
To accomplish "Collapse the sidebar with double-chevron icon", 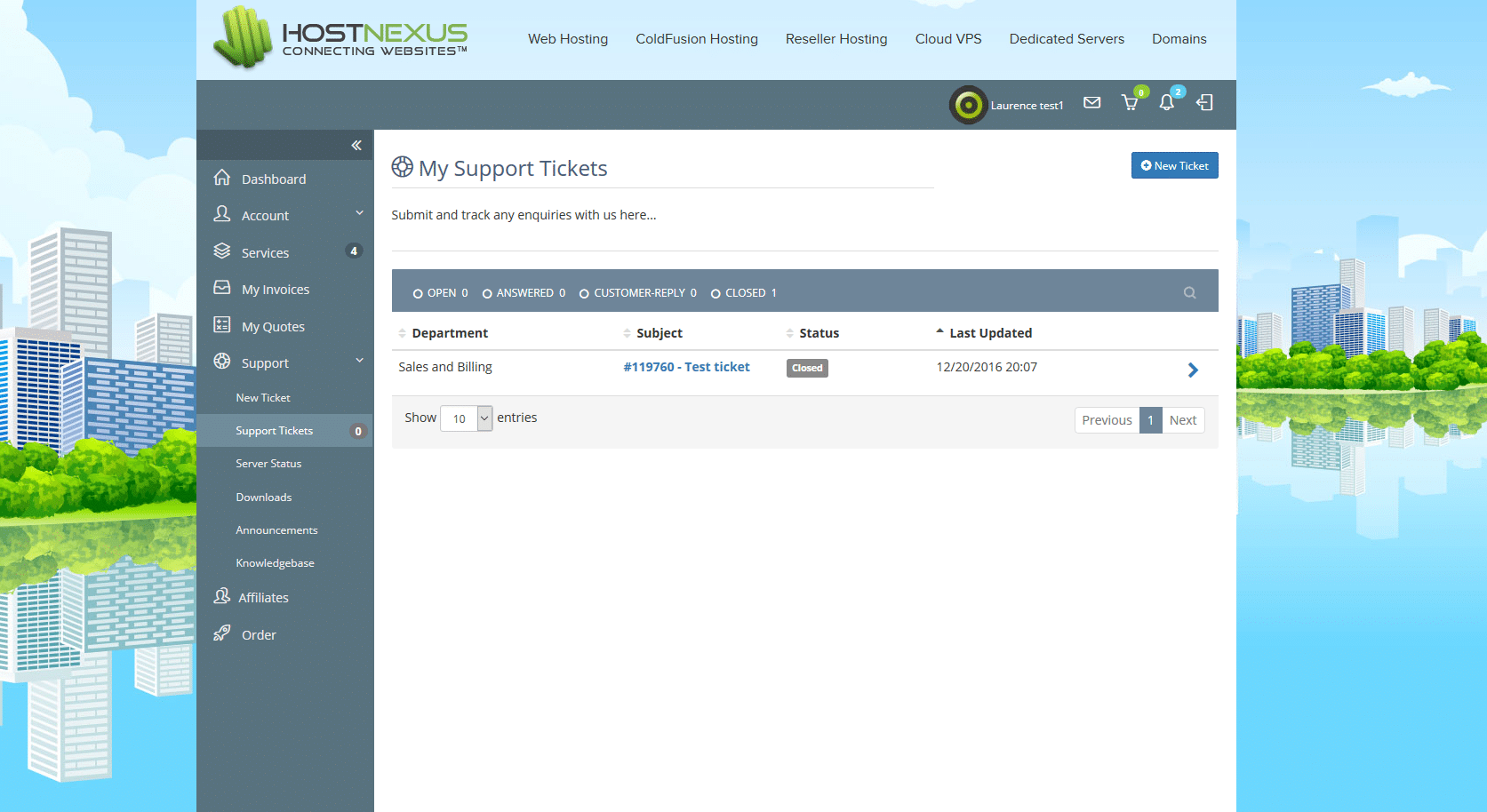I will click(356, 146).
